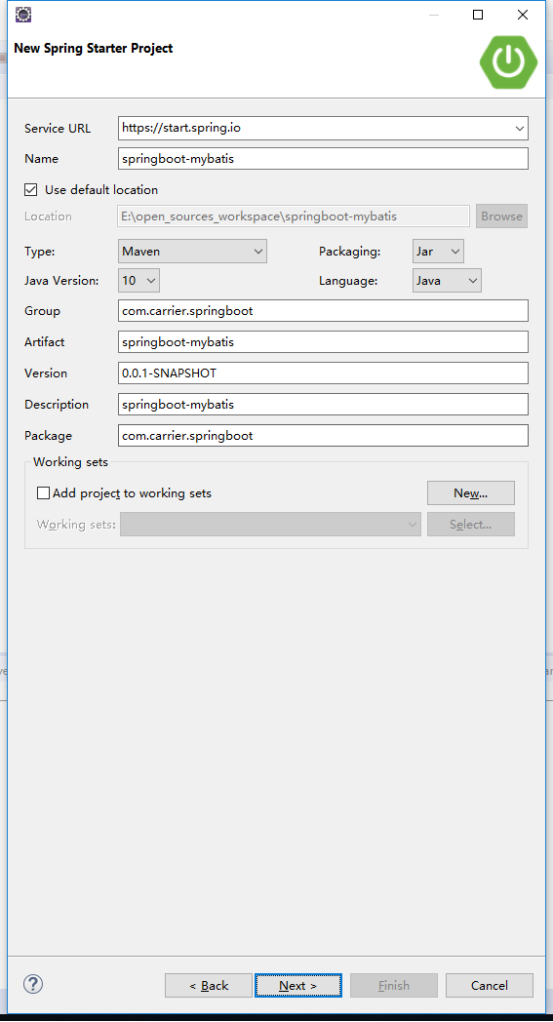Click the Next button
This screenshot has width=553, height=1022.
(298, 986)
